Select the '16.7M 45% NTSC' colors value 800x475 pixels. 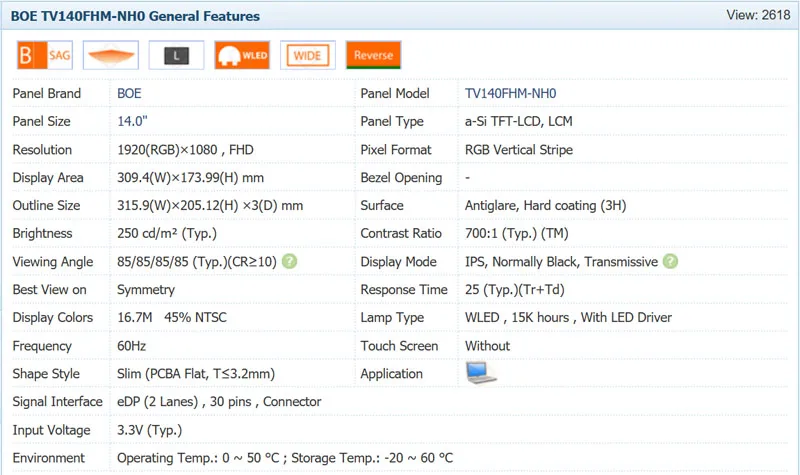[172, 317]
